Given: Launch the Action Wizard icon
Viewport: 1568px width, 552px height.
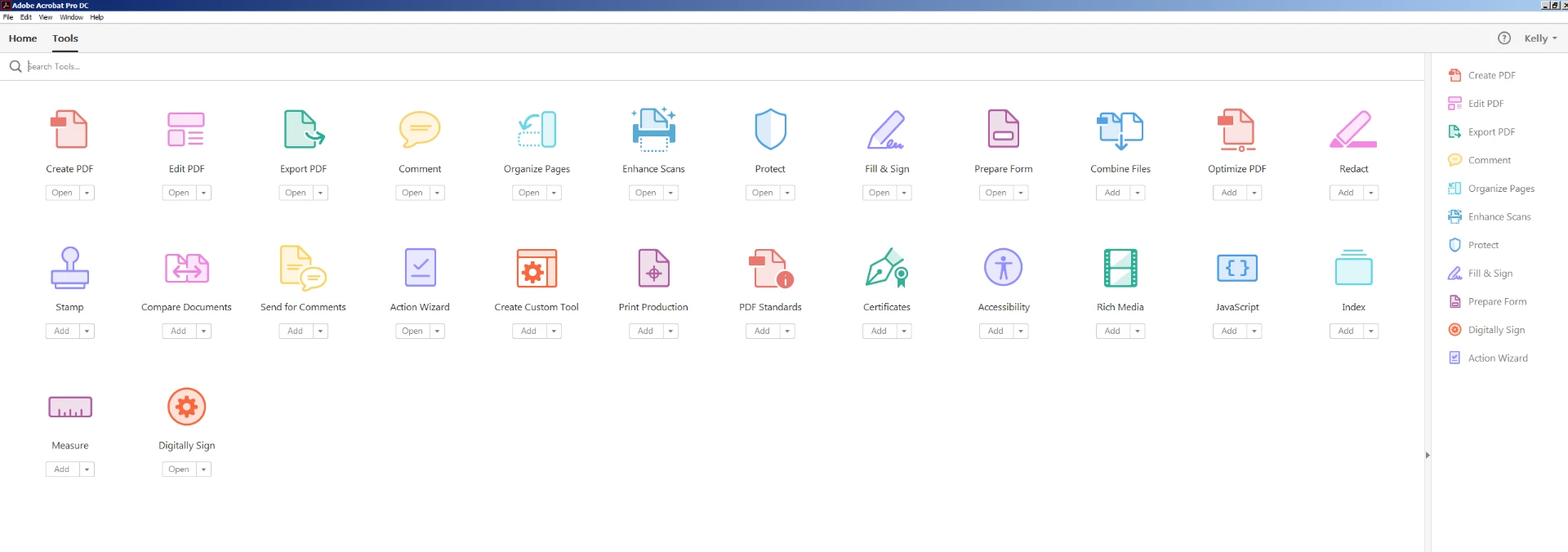Looking at the screenshot, I should (x=420, y=268).
